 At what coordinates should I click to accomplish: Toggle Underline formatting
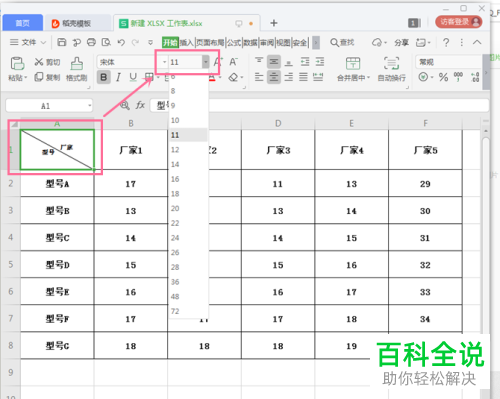point(133,77)
